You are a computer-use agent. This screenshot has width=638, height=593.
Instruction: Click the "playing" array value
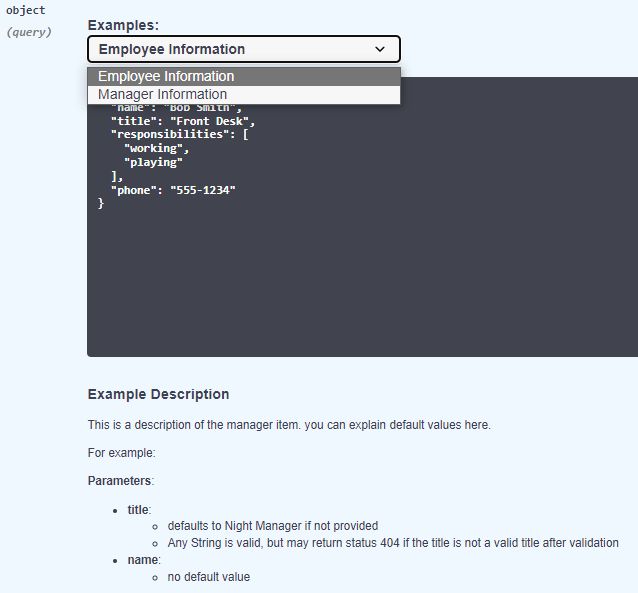point(153,162)
